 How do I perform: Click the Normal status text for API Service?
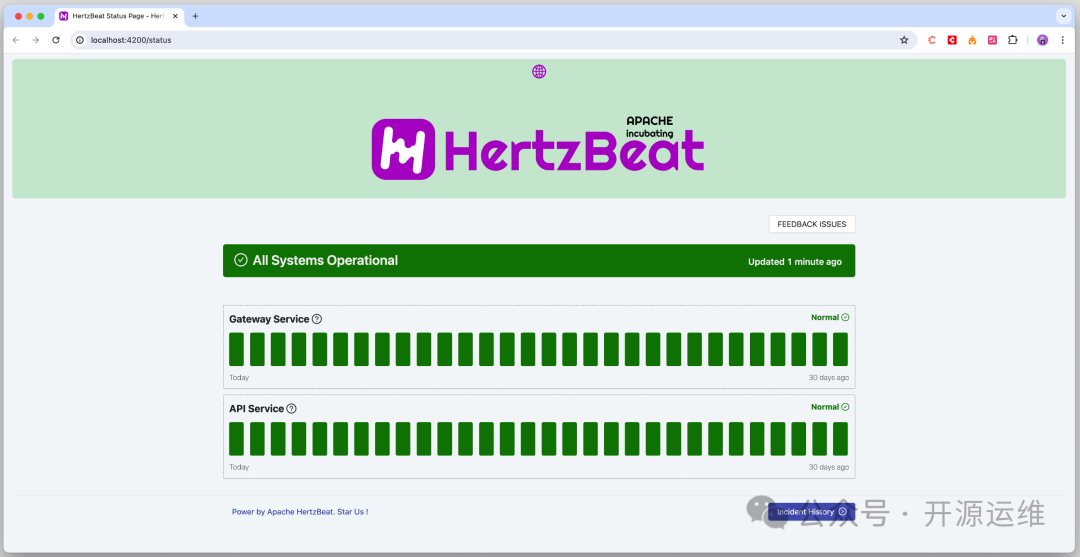[x=824, y=407]
